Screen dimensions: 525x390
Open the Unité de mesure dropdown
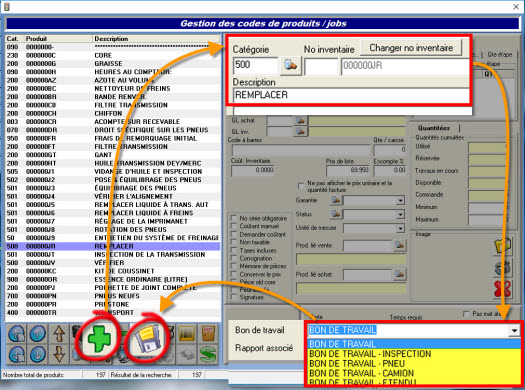coord(400,229)
